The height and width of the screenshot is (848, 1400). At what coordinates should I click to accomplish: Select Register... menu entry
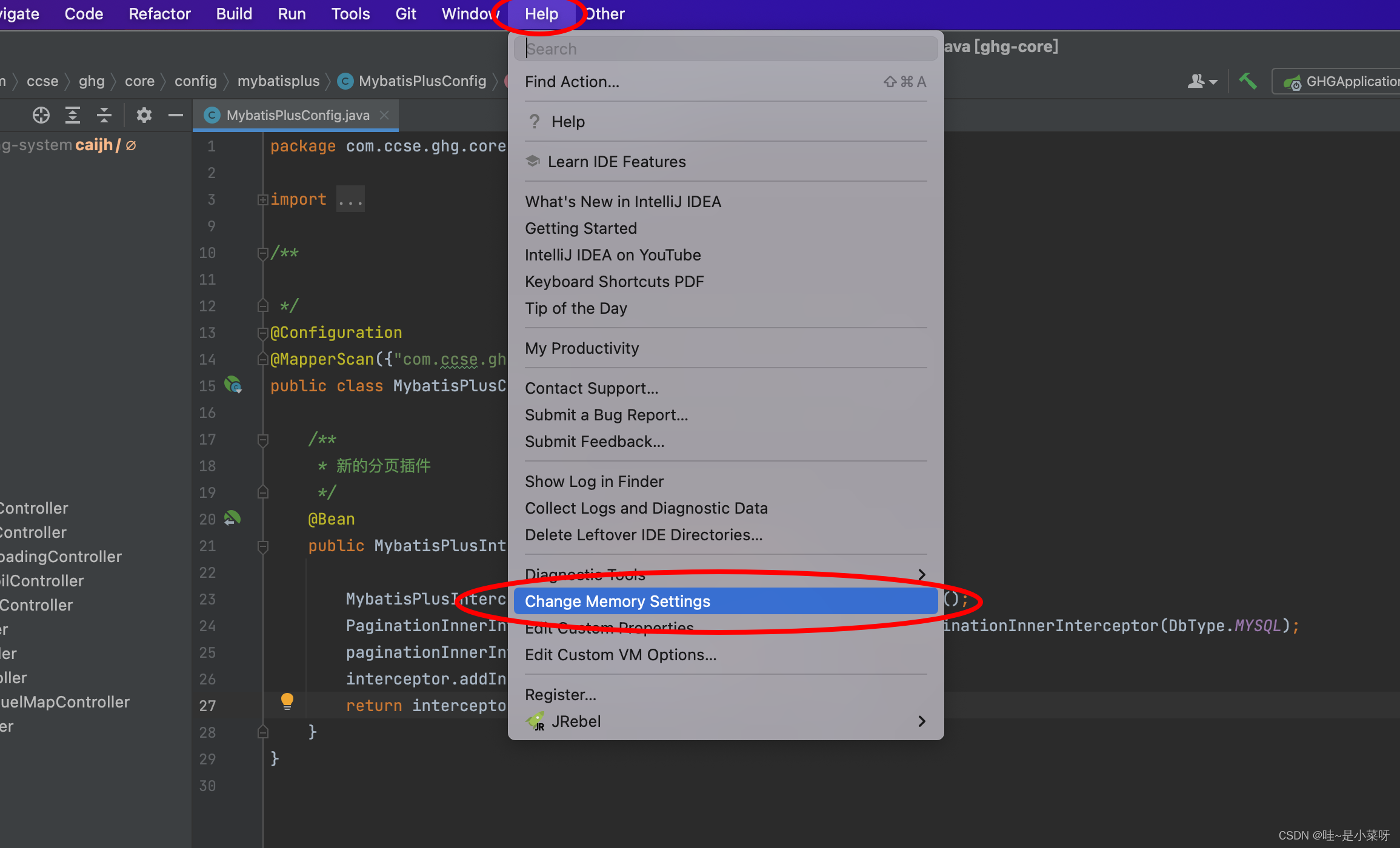pyautogui.click(x=725, y=694)
